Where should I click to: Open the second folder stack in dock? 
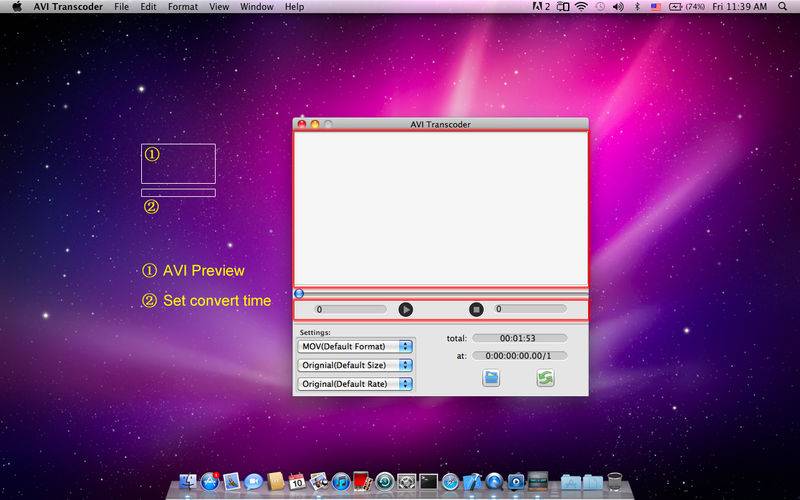tap(592, 481)
